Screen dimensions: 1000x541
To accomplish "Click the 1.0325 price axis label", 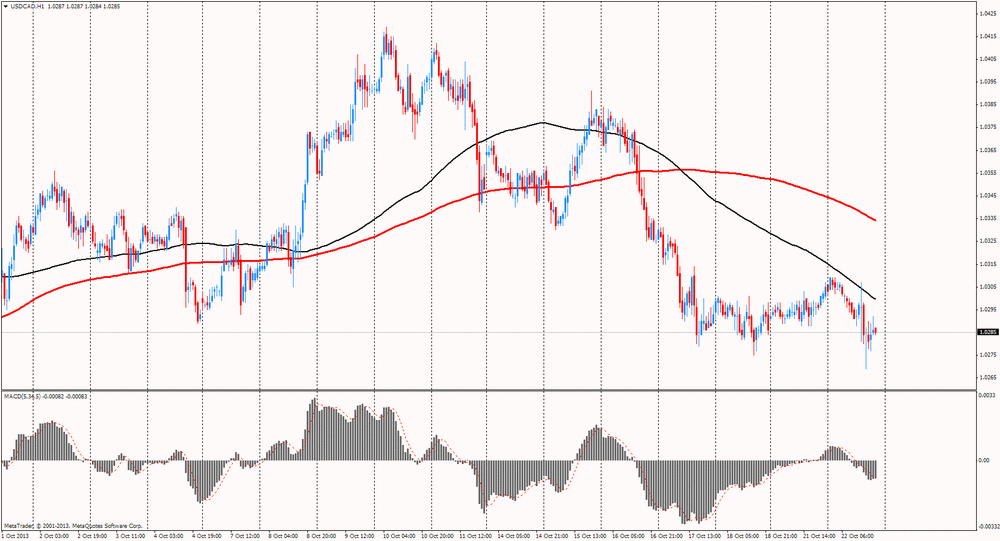I will tap(988, 241).
